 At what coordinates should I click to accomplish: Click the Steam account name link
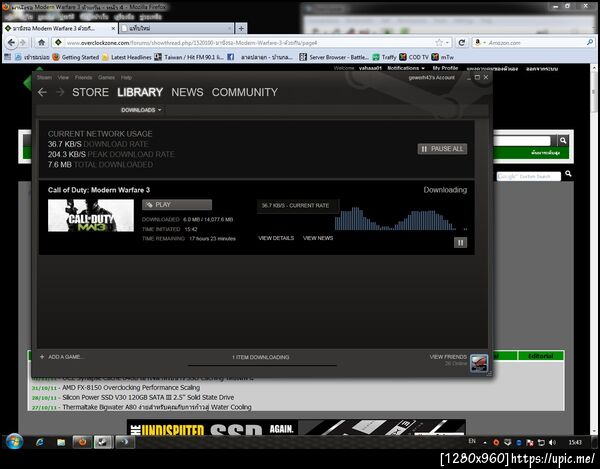click(432, 78)
